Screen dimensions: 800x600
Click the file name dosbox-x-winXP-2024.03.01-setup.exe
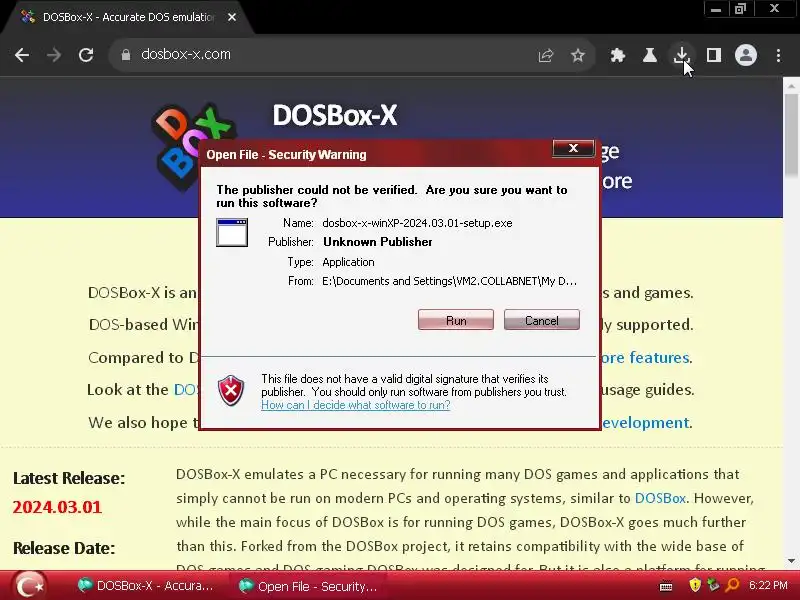click(x=417, y=223)
